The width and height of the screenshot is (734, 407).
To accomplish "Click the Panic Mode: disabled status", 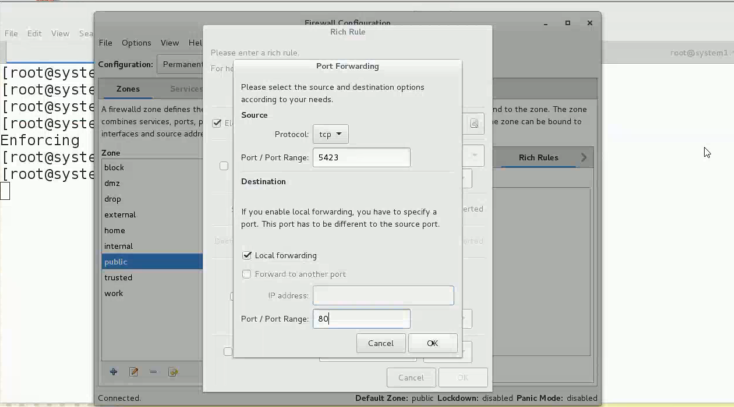I will point(557,398).
